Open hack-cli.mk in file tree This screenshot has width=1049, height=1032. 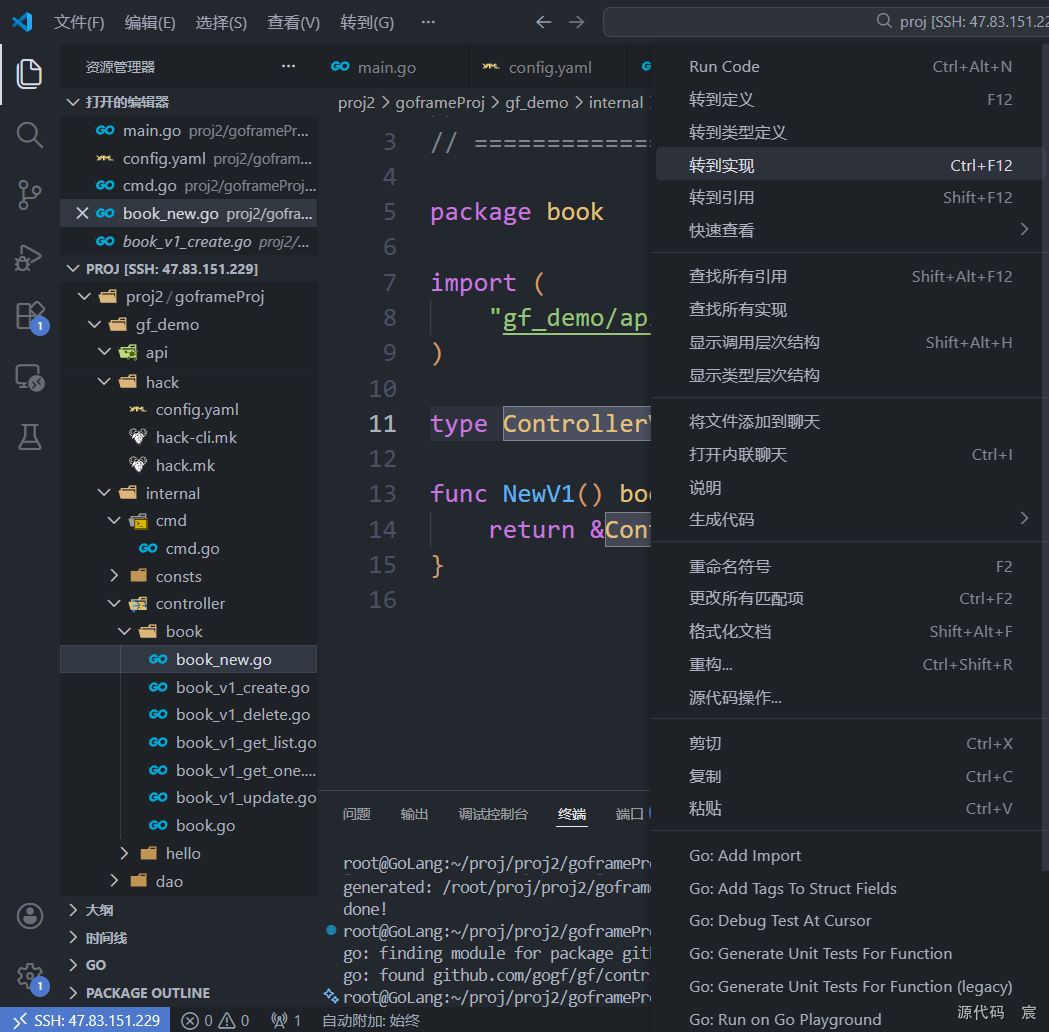click(x=196, y=437)
